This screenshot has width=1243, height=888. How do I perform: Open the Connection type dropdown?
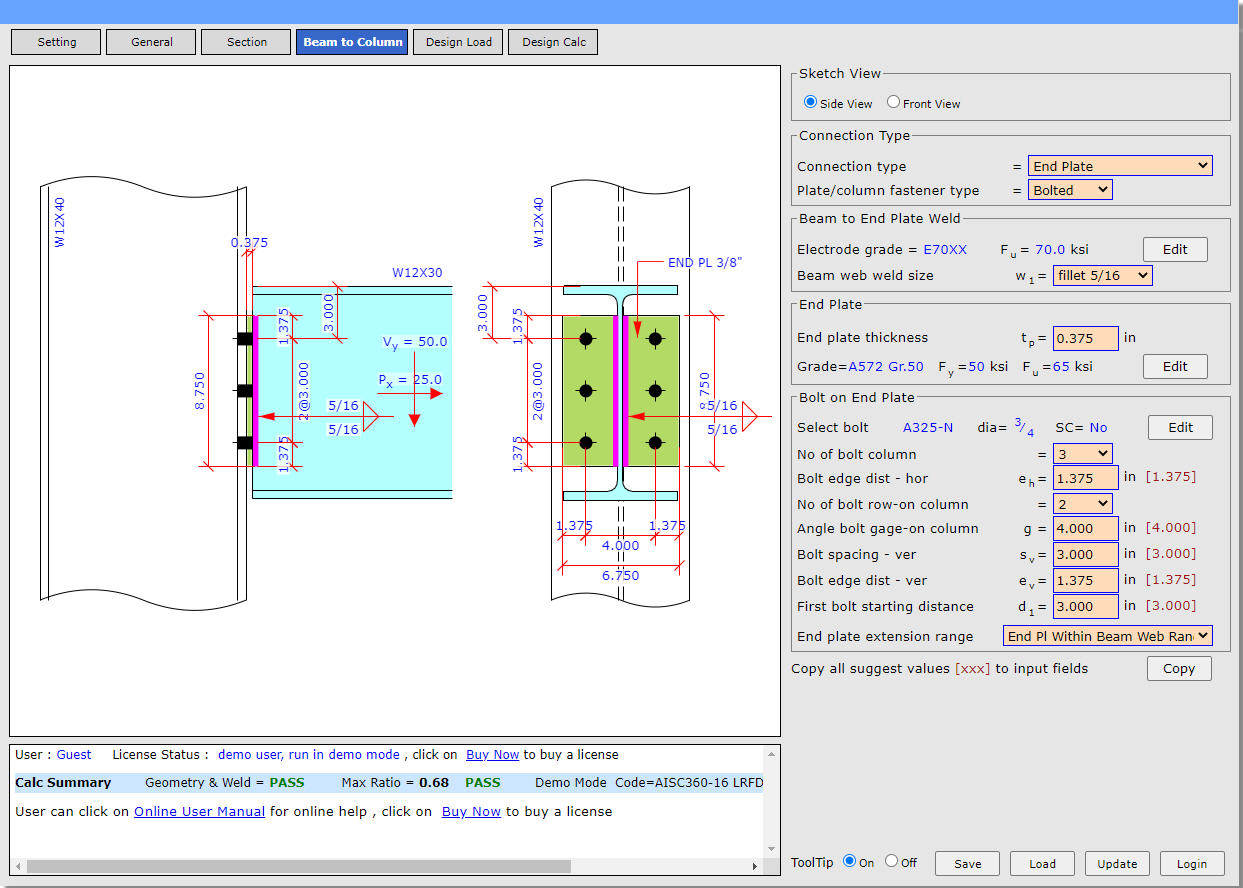1119,166
